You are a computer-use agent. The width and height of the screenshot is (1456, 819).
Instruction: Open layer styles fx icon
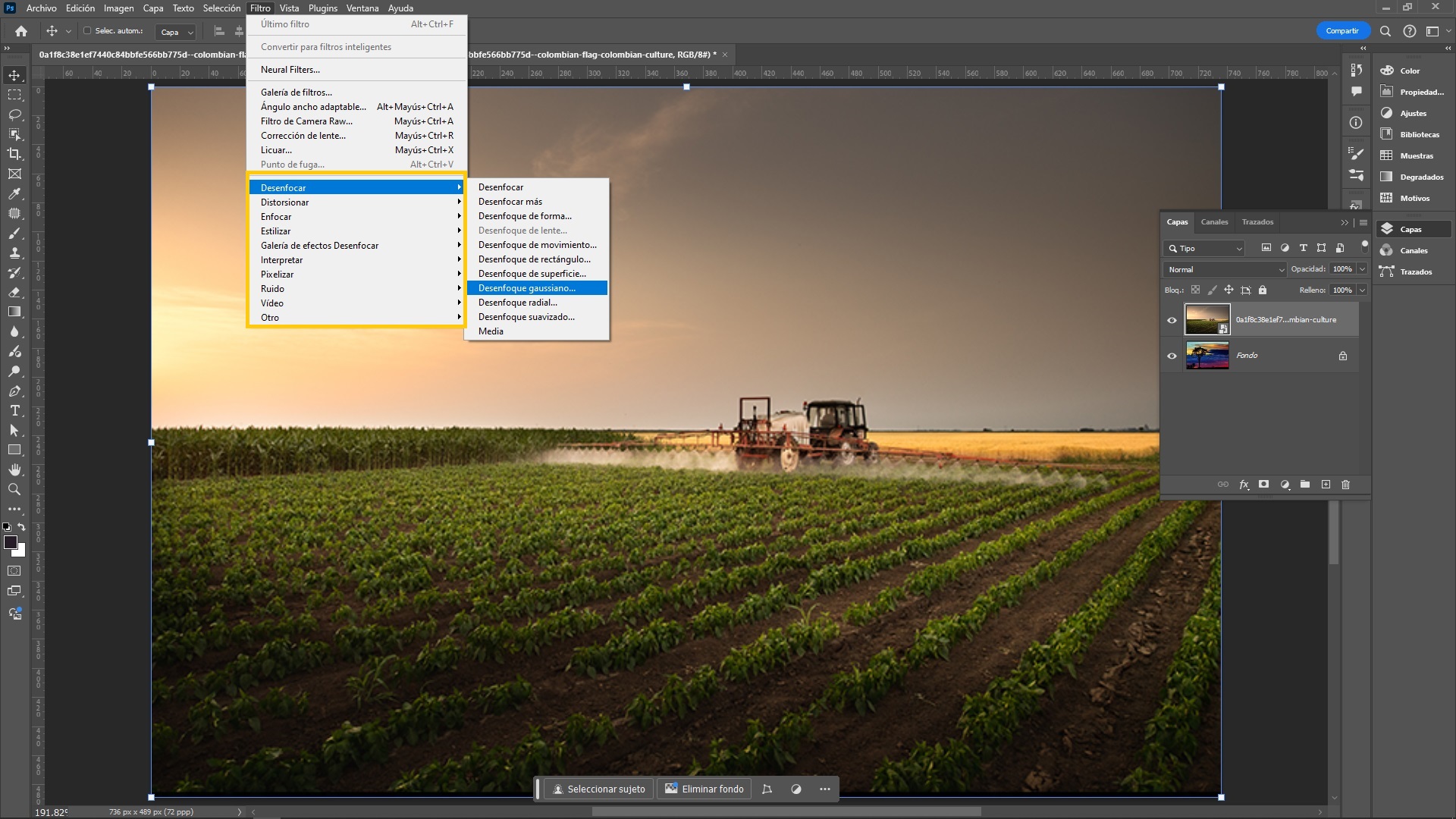coord(1244,485)
